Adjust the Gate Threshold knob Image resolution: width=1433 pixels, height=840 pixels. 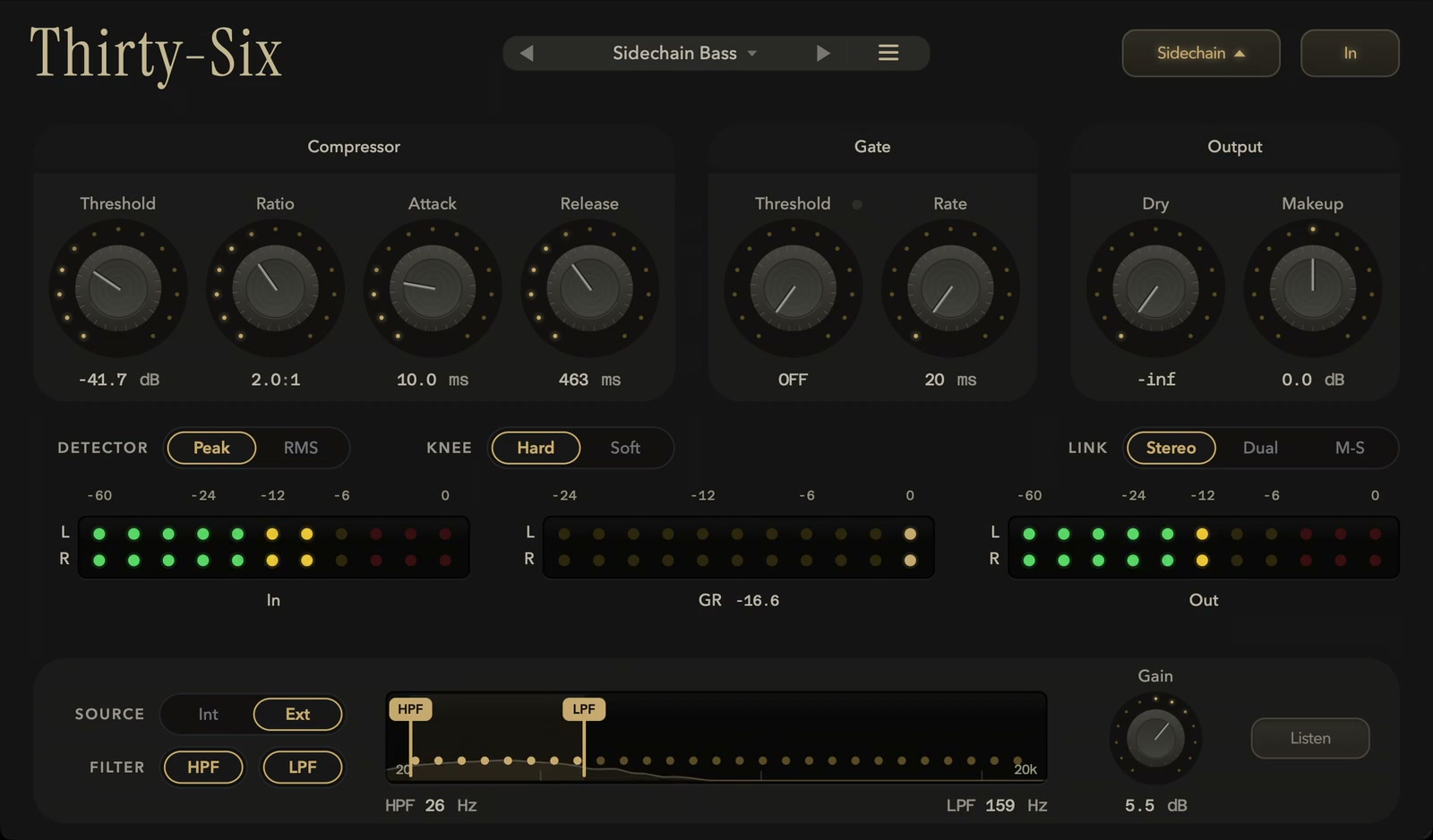pyautogui.click(x=793, y=289)
